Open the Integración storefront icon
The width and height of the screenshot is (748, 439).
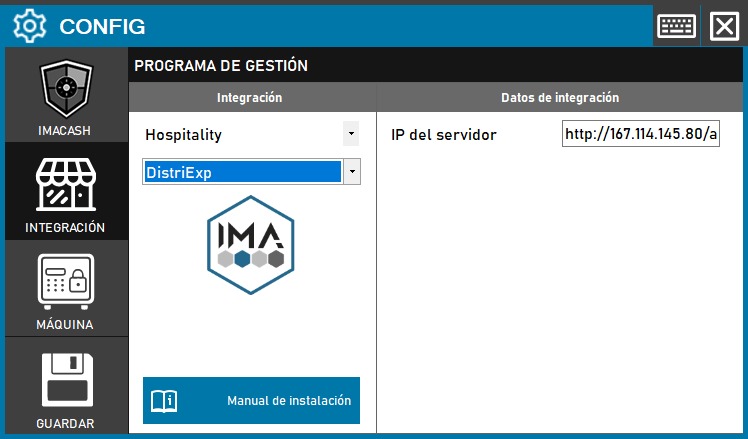(x=66, y=187)
